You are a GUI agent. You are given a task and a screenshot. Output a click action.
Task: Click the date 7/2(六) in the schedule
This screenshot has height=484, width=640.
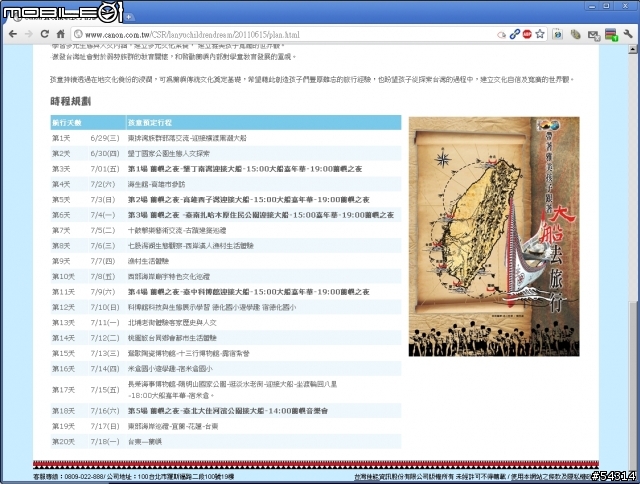103,184
